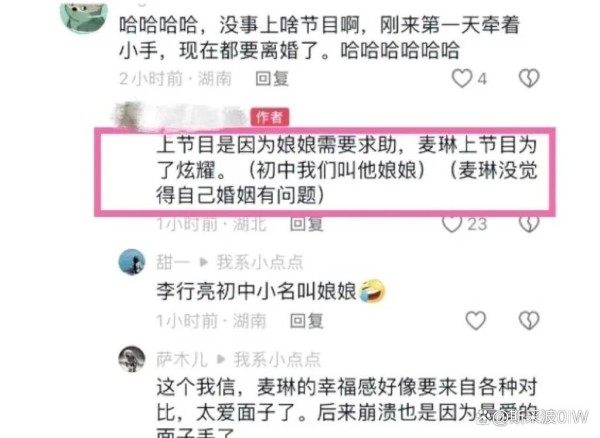
Task: Reply to the top comment from 湖南
Action: click(x=272, y=79)
